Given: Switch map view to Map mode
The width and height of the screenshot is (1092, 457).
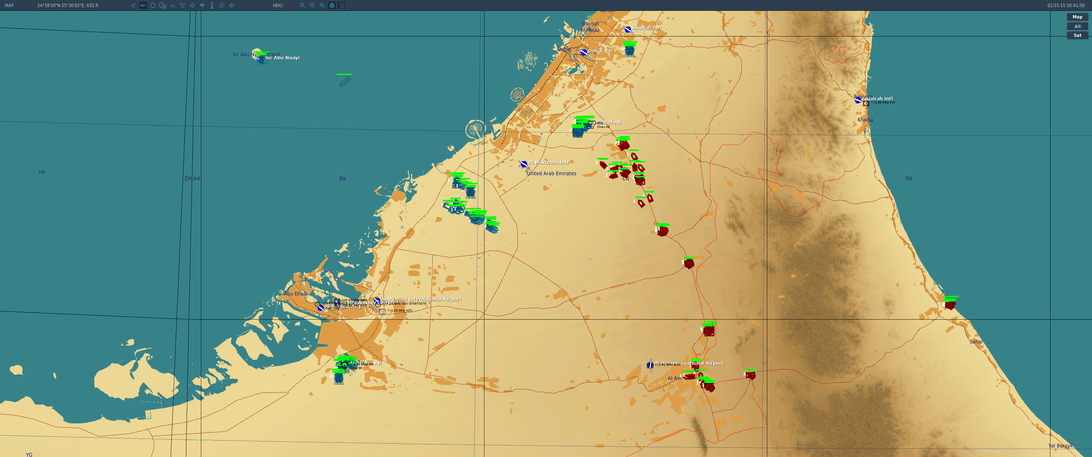Looking at the screenshot, I should 1077,17.
